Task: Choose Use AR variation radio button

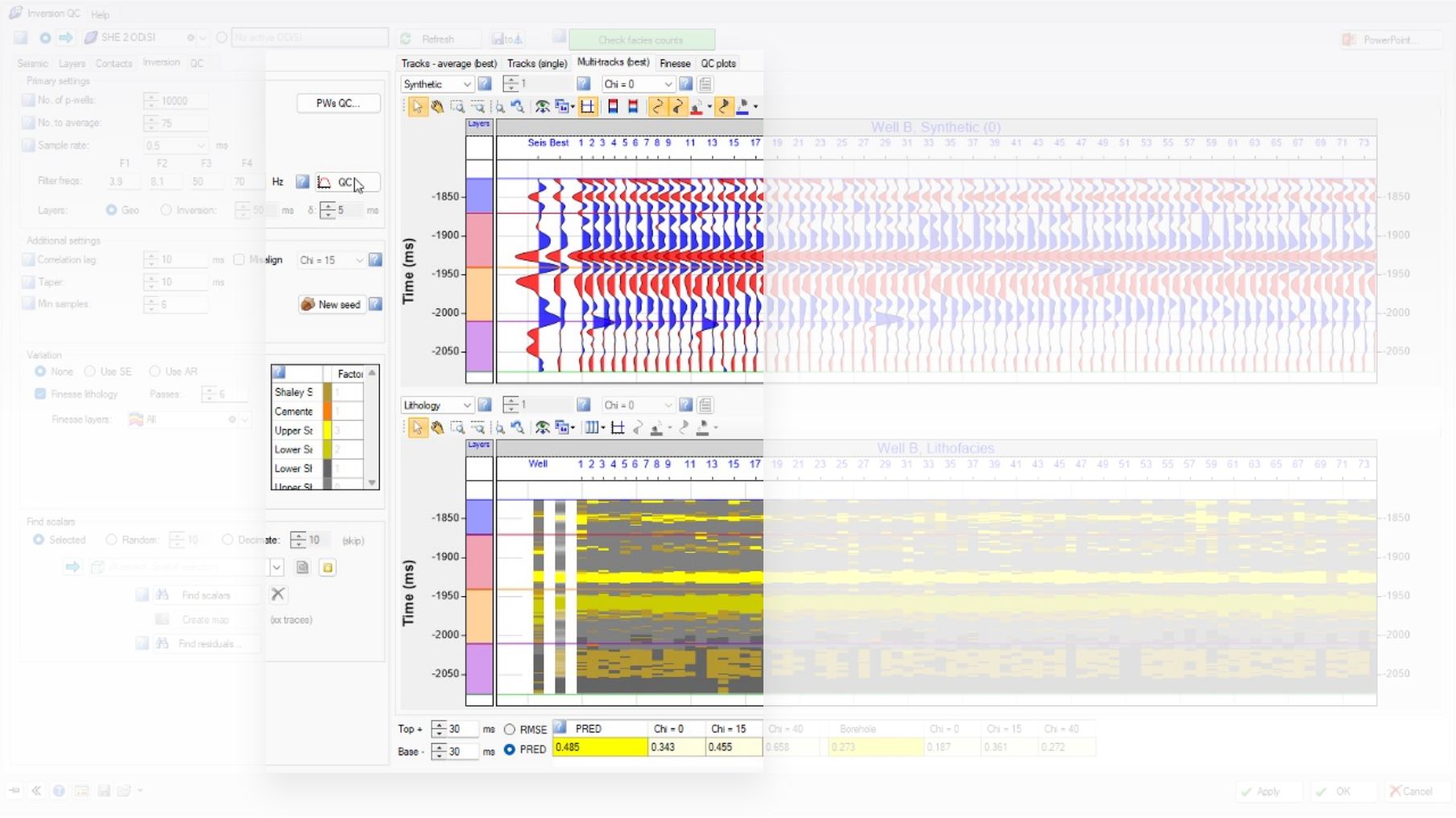Action: pos(155,371)
